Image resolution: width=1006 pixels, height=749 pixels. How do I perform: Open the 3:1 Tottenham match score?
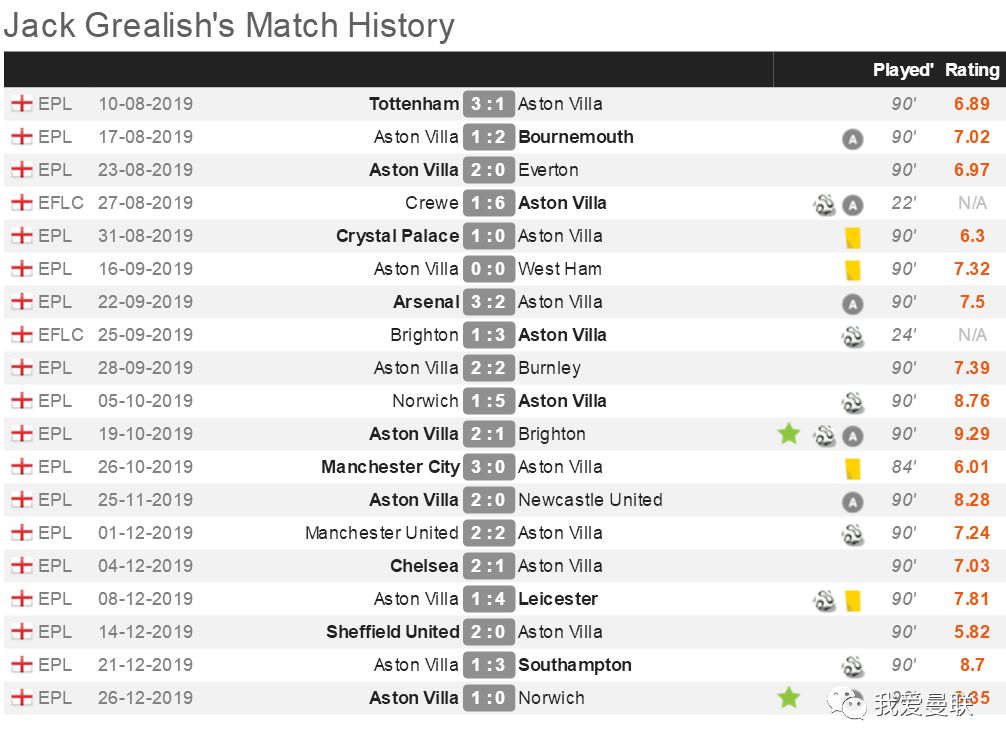click(x=488, y=104)
